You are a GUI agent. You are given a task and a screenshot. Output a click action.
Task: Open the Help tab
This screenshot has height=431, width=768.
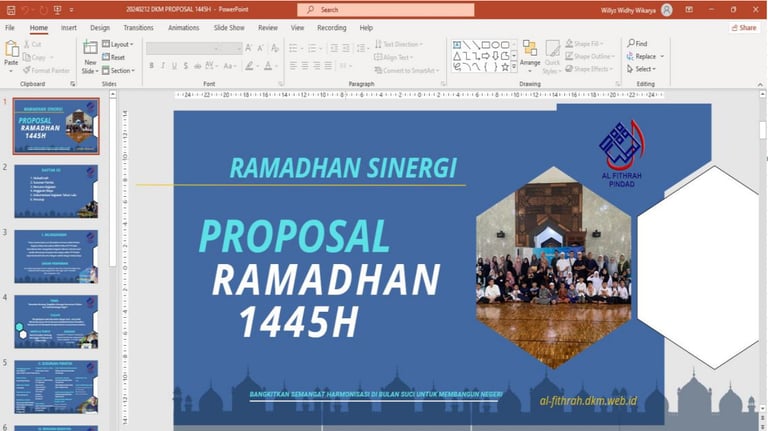[366, 28]
